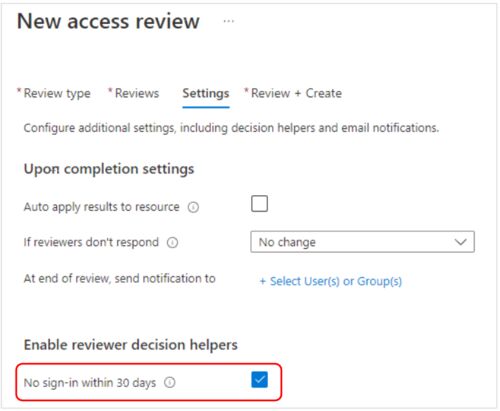Open the ellipsis more options menu
The height and width of the screenshot is (411, 500).
pos(229,21)
